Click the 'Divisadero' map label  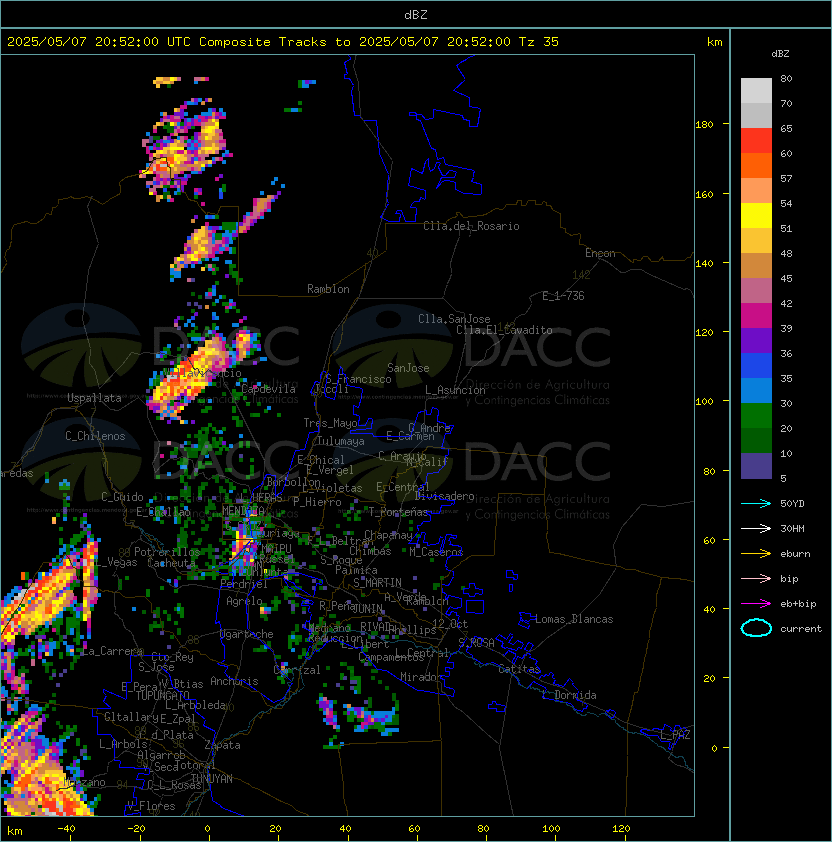coord(444,496)
